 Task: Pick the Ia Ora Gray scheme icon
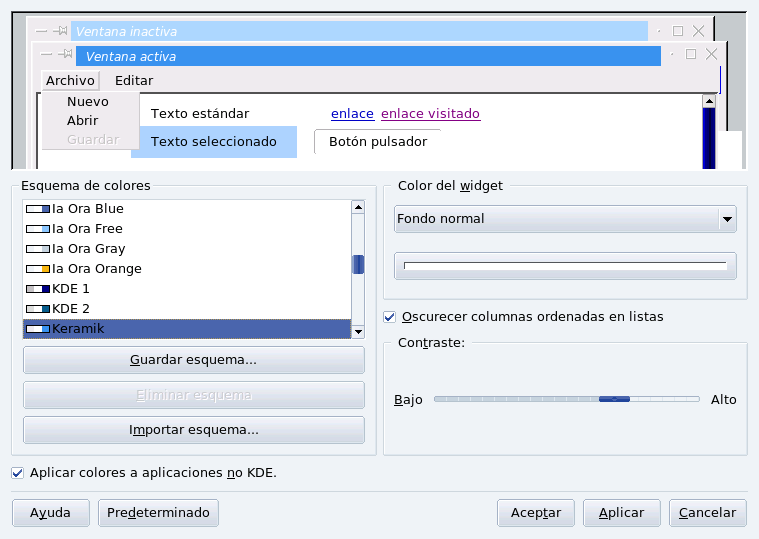38,249
